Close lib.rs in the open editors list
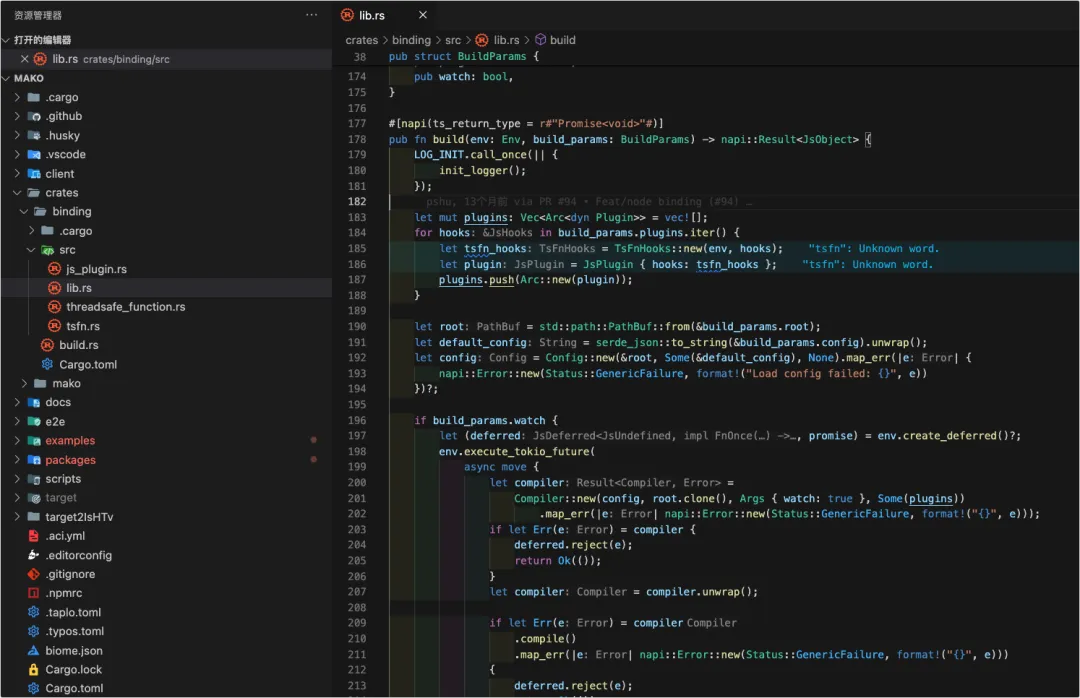This screenshot has height=698, width=1080. click(24, 59)
